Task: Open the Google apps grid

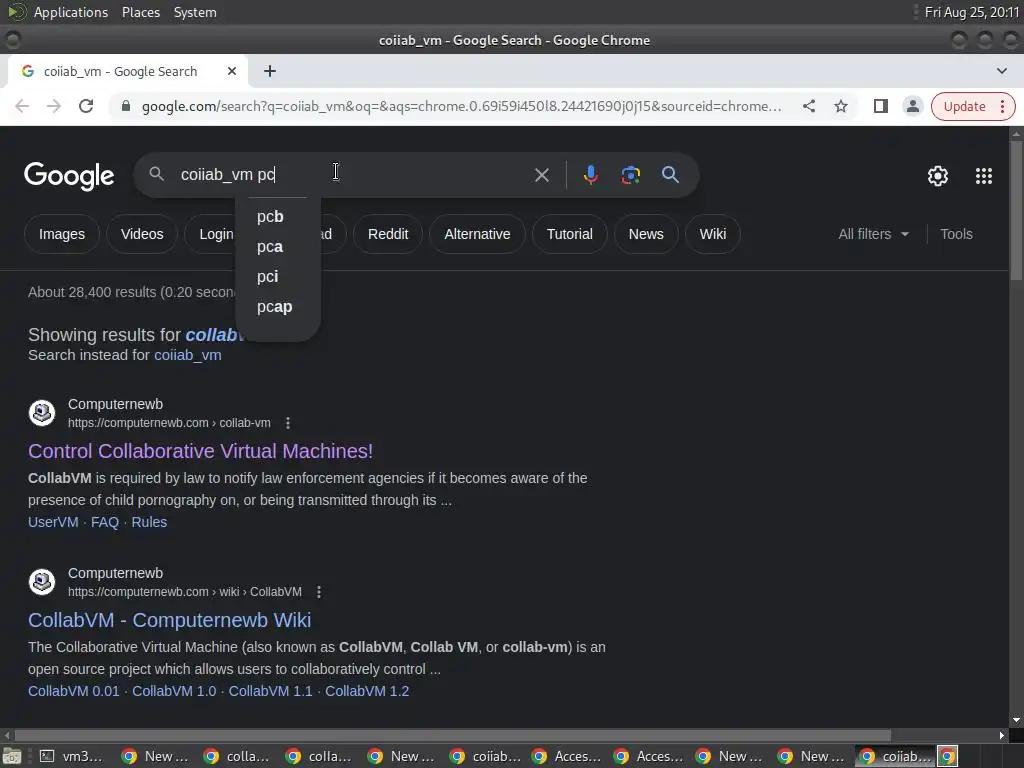Action: [984, 176]
